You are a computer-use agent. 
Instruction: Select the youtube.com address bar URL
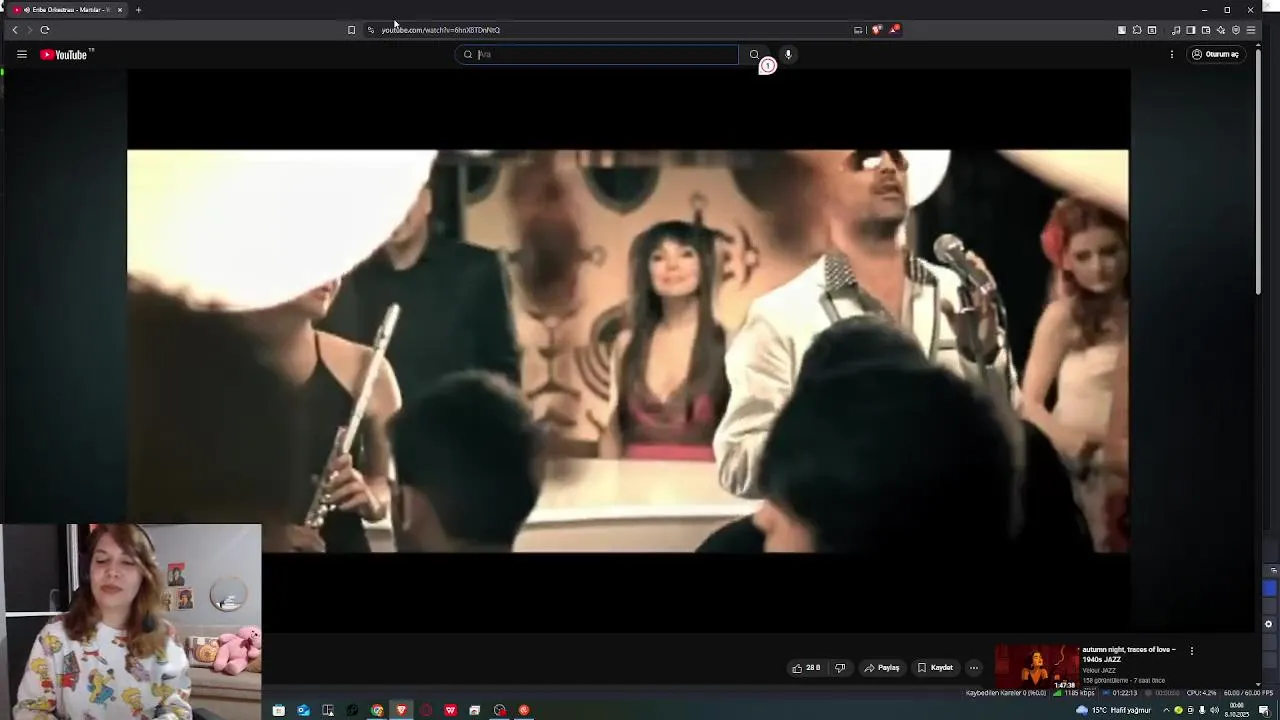[440, 30]
